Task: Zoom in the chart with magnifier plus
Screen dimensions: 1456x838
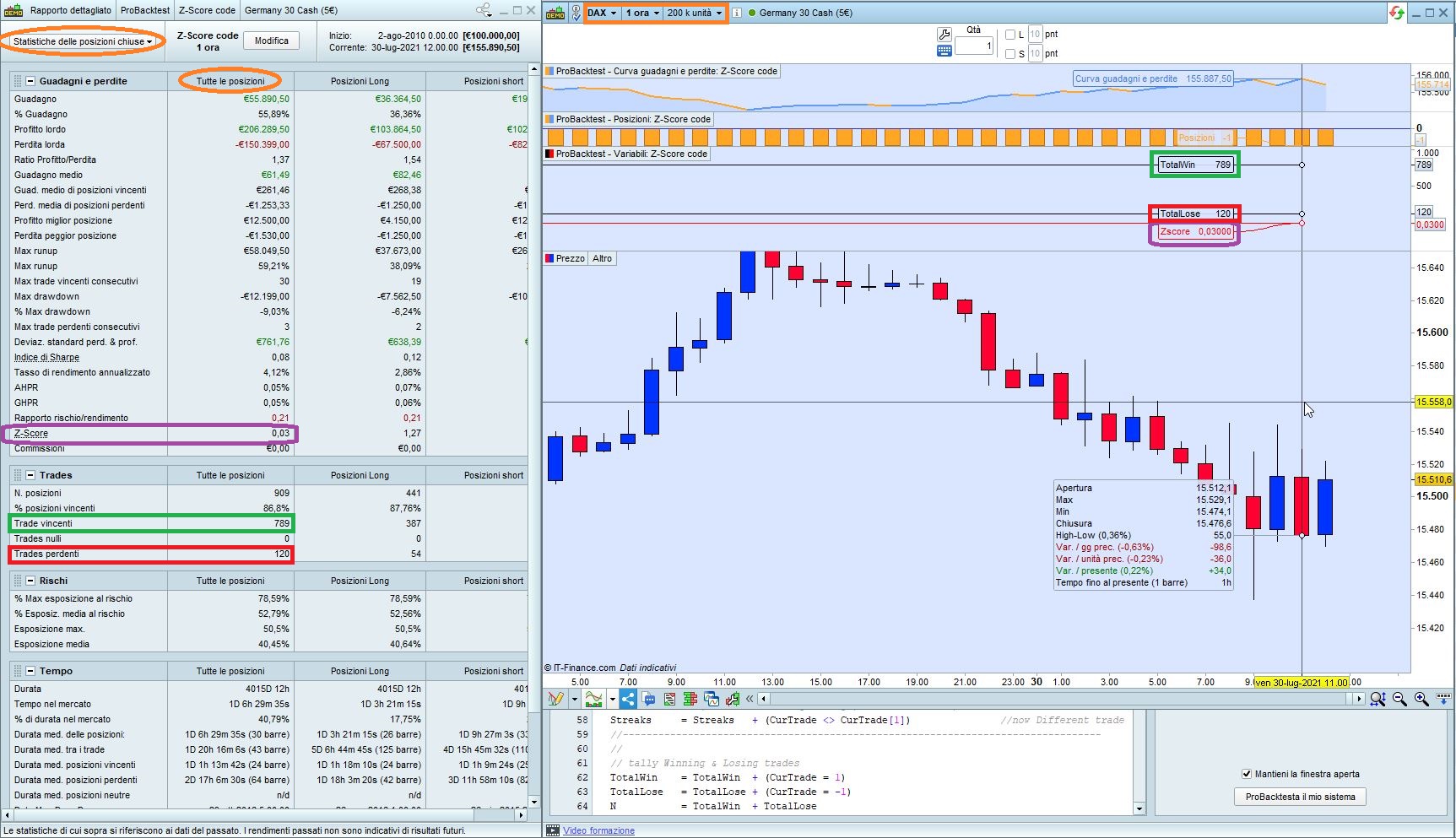Action: (1421, 699)
